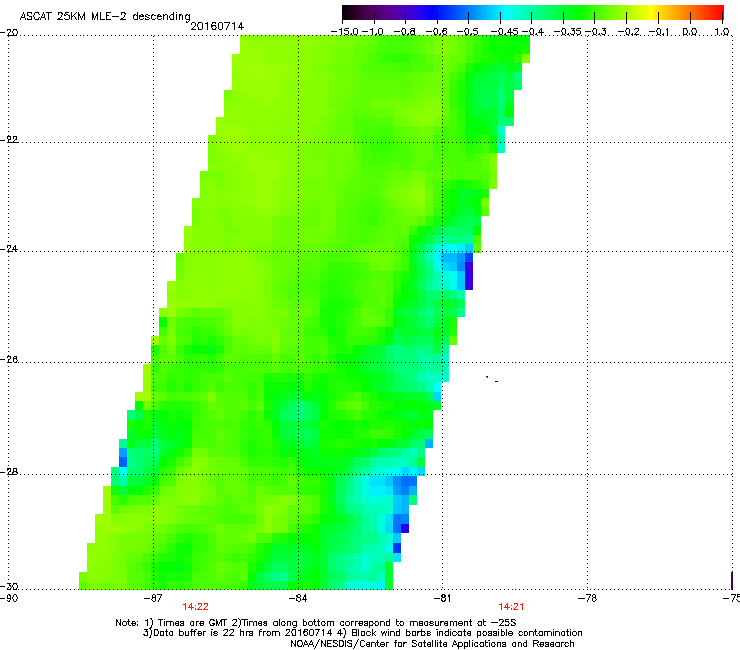
Task: Select the -24 latitude axis label
Action: tap(9, 249)
